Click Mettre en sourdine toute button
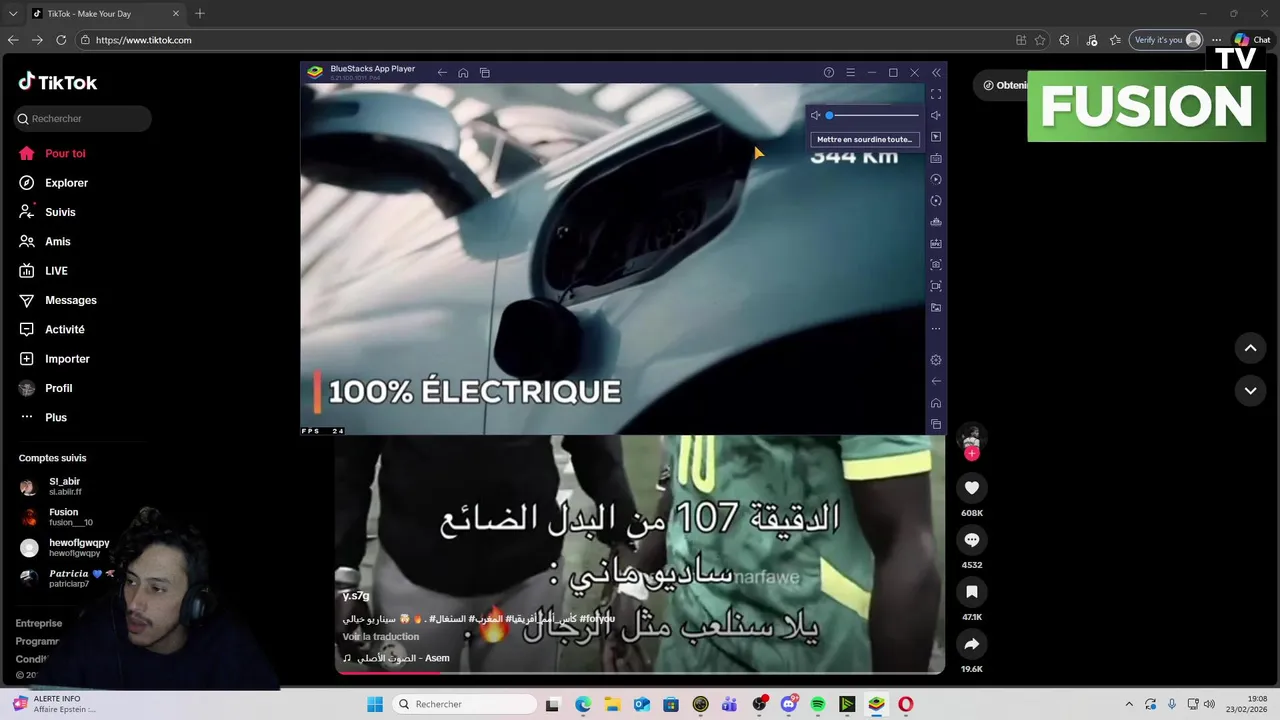The height and width of the screenshot is (720, 1280). [864, 140]
